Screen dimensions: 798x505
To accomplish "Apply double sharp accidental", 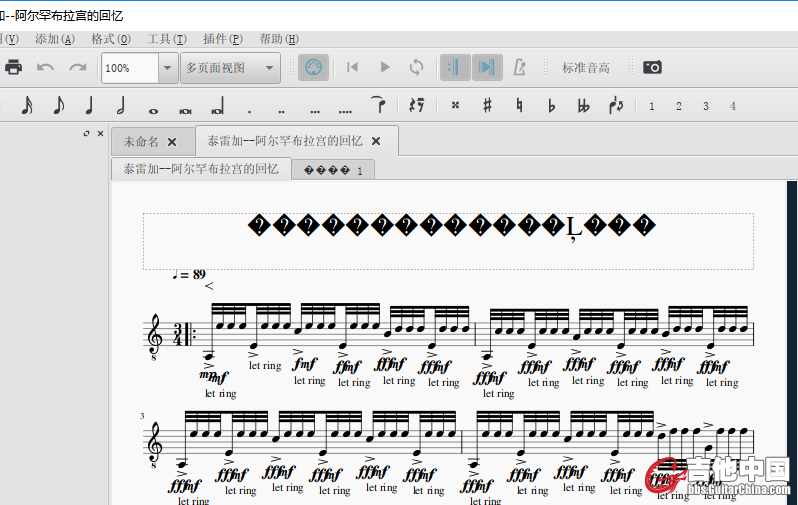I will tap(455, 105).
